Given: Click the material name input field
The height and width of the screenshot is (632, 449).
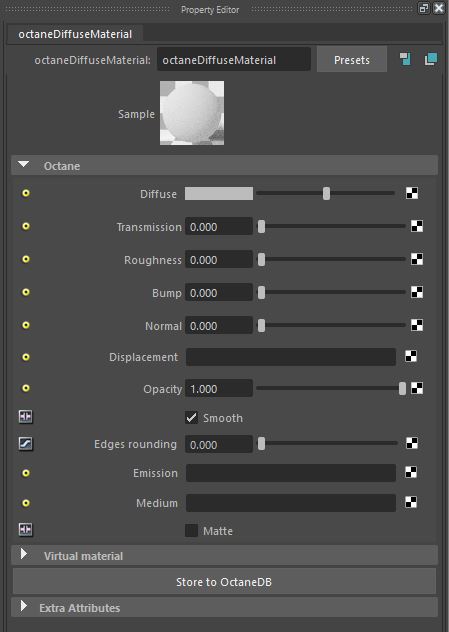Looking at the screenshot, I should point(234,60).
